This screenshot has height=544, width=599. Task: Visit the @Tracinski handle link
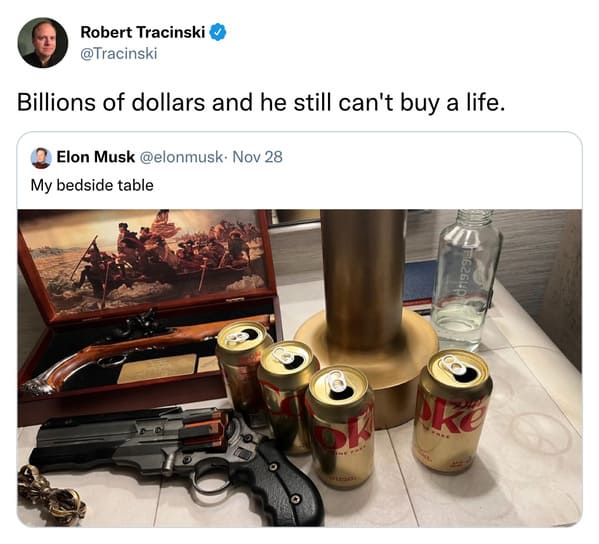coord(119,53)
